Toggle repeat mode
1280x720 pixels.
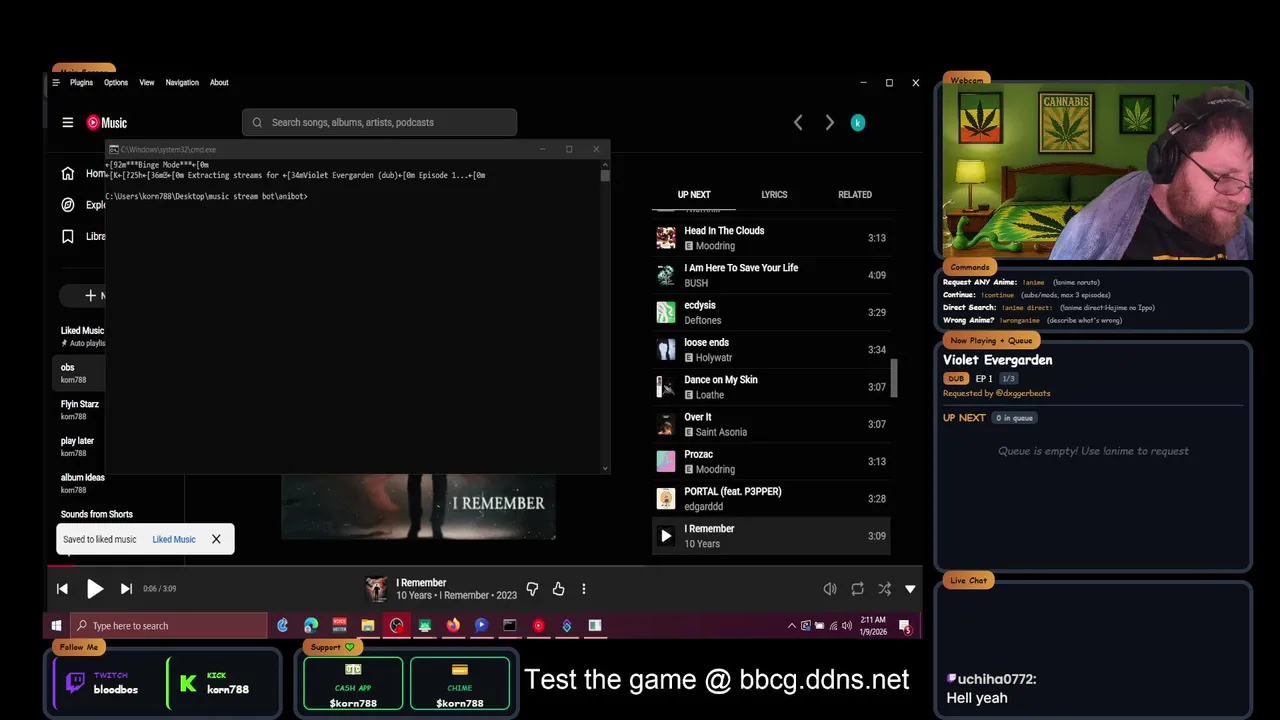coord(857,589)
